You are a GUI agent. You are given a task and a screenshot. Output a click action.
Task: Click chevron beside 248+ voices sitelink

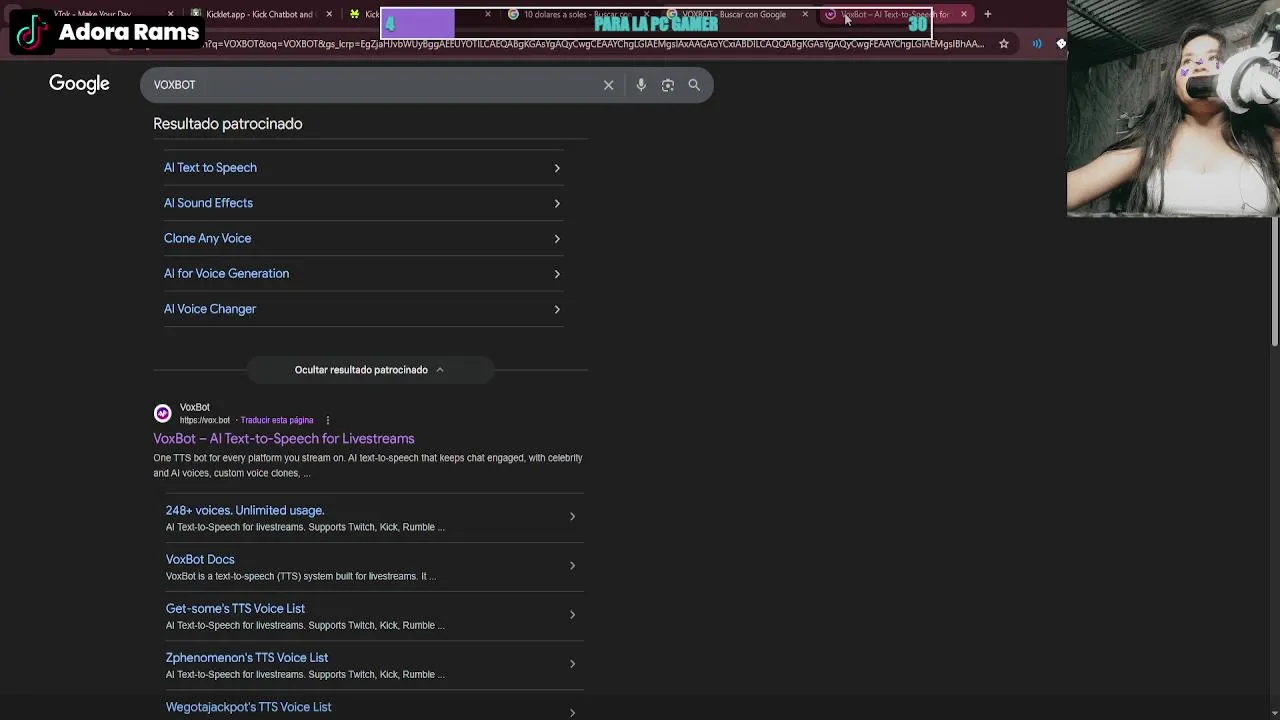tap(572, 517)
